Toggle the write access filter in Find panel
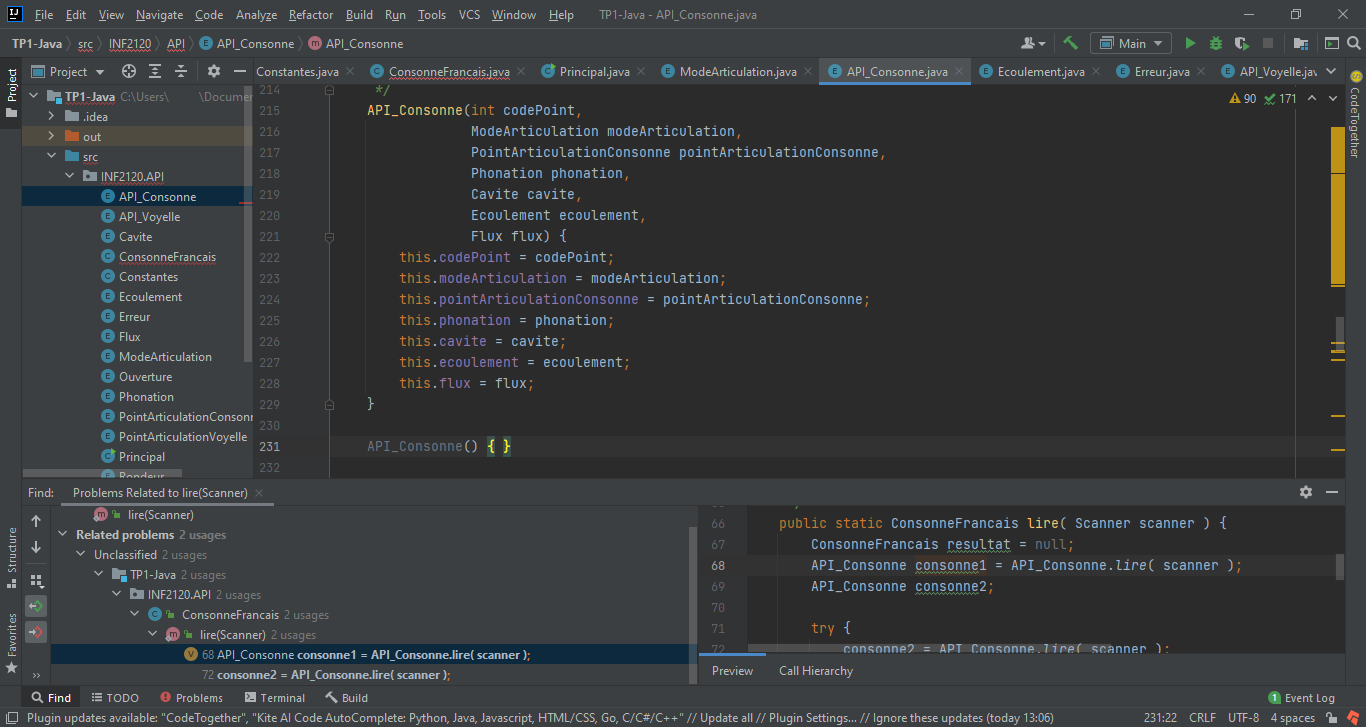 tap(36, 632)
